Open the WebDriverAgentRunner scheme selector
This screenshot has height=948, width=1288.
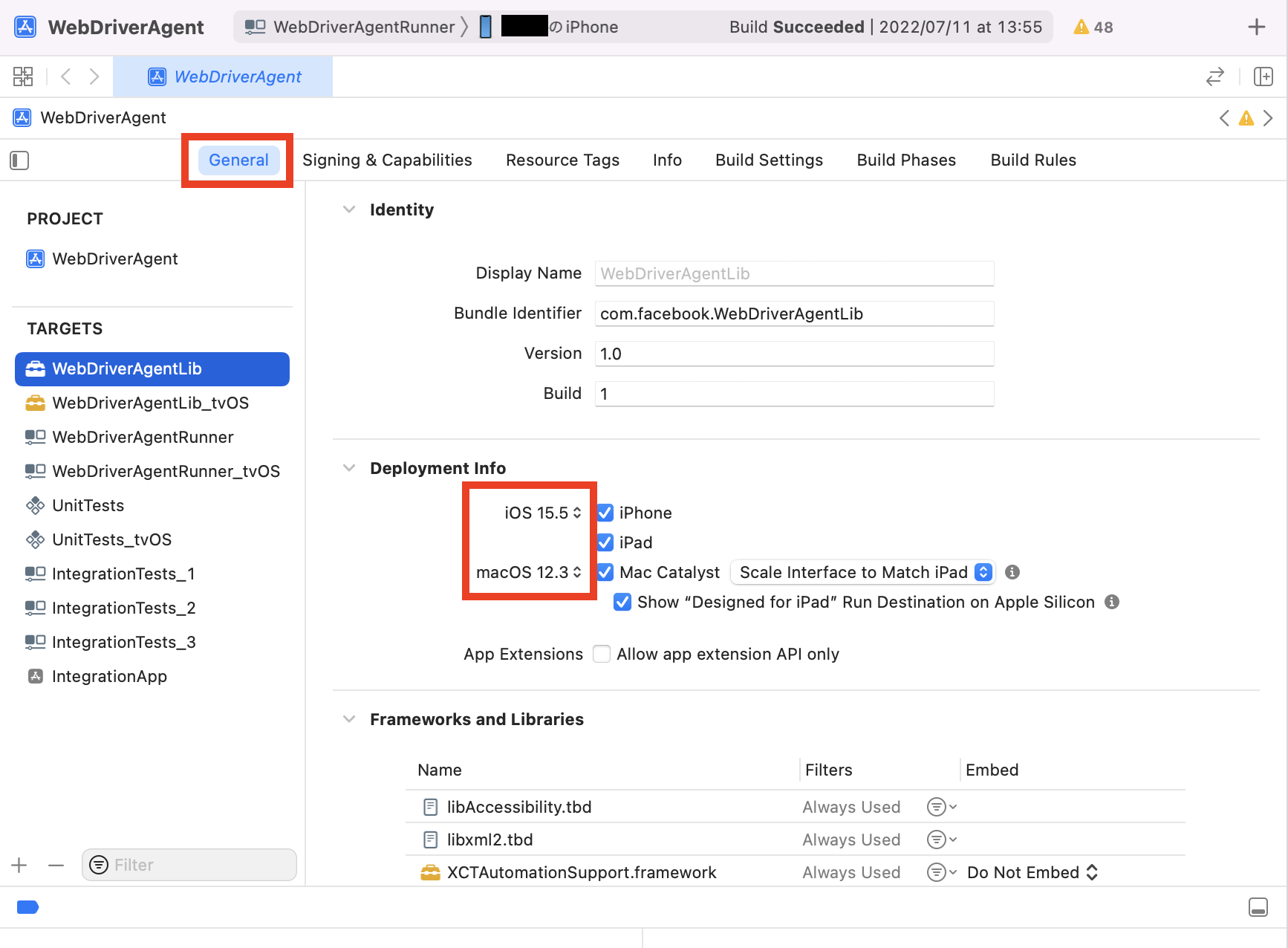pos(350,27)
